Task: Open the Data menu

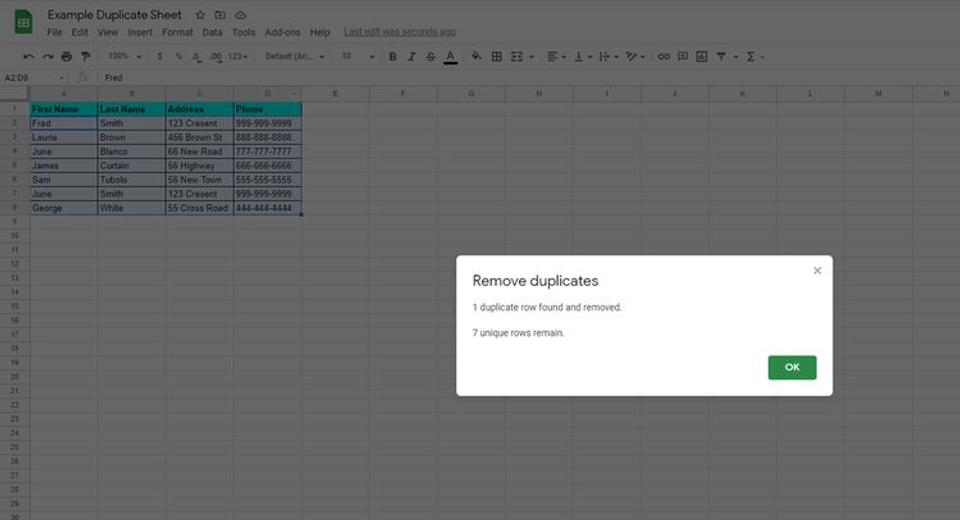Action: click(212, 32)
